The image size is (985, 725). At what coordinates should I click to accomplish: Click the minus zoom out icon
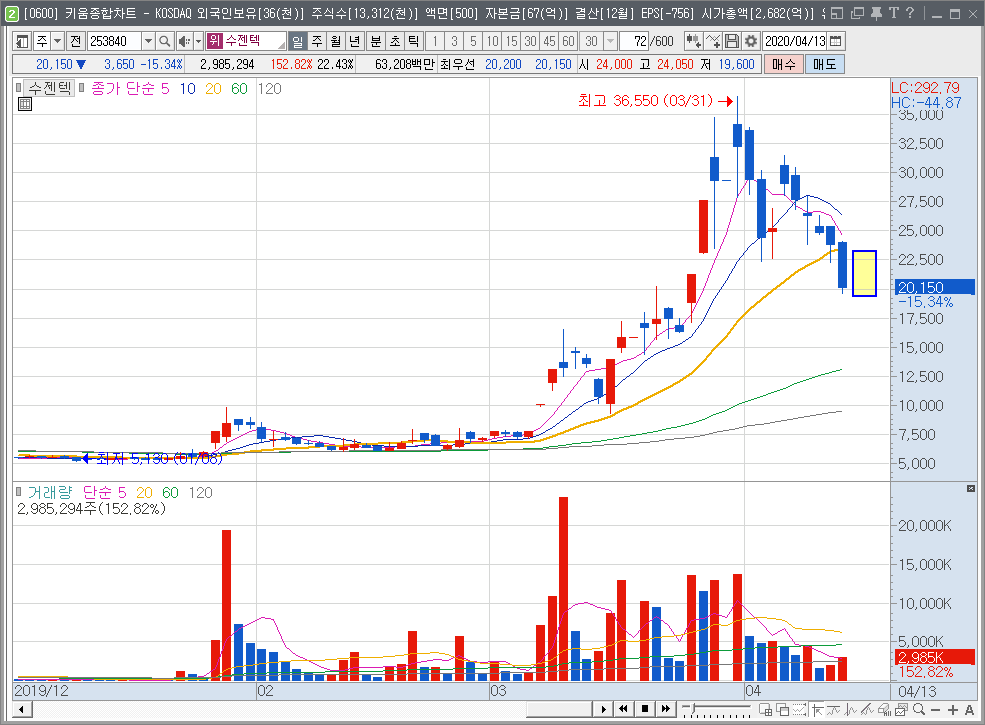(935, 710)
